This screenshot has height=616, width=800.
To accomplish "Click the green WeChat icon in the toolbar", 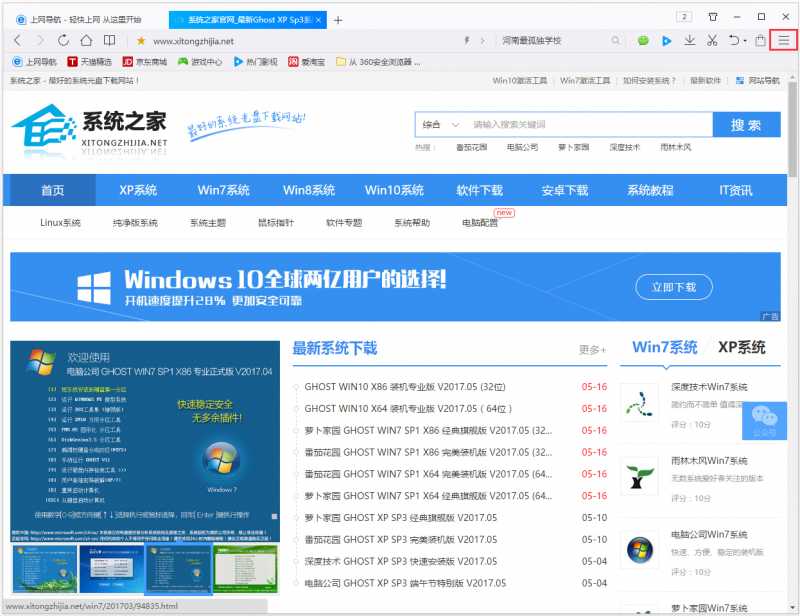I will (x=643, y=41).
